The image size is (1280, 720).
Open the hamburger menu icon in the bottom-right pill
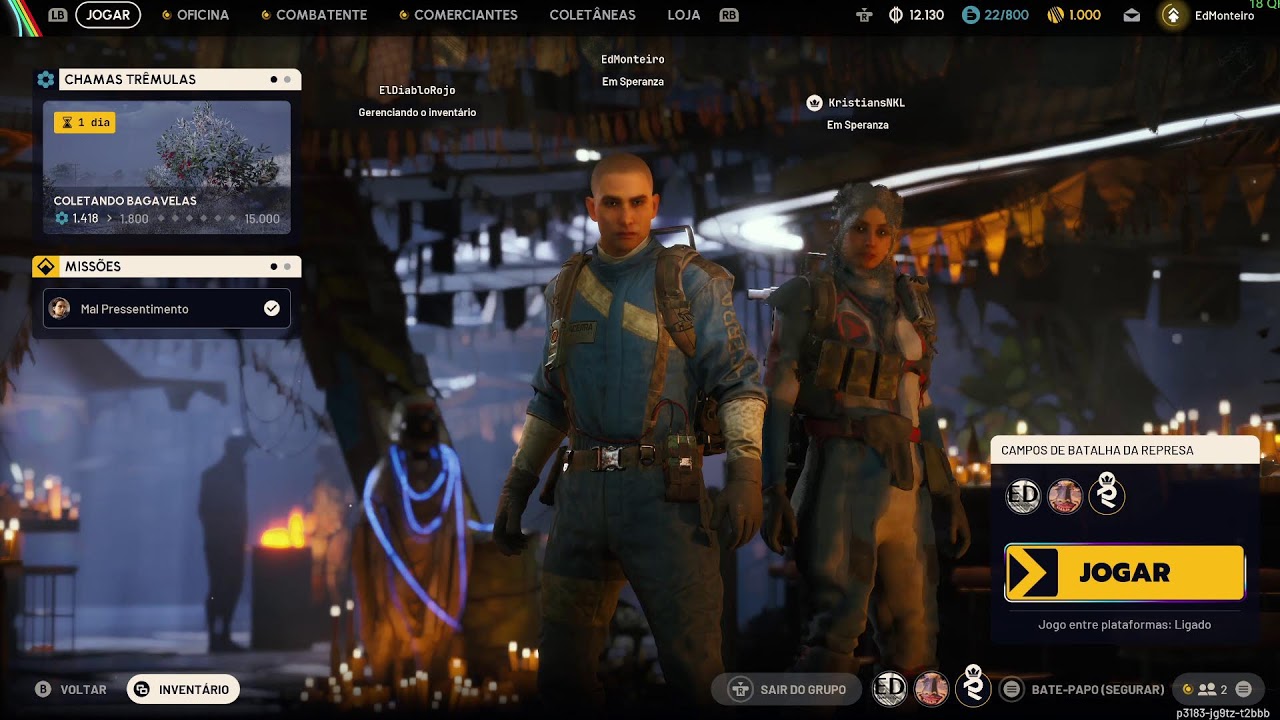coord(1243,689)
